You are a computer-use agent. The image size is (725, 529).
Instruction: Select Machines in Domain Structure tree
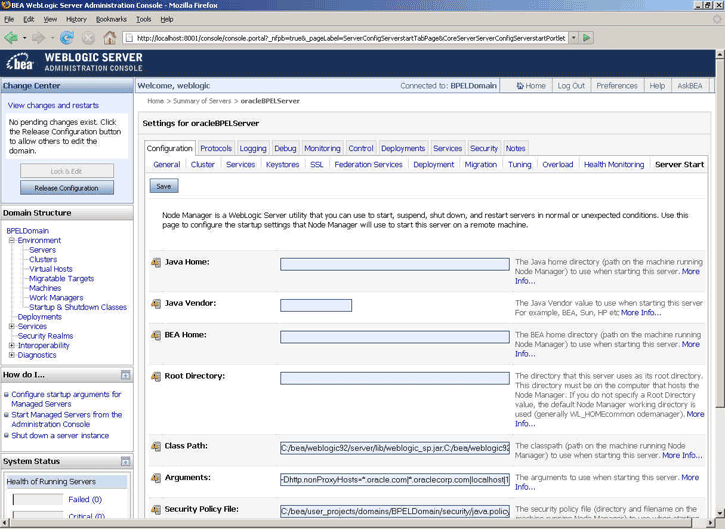[45, 288]
